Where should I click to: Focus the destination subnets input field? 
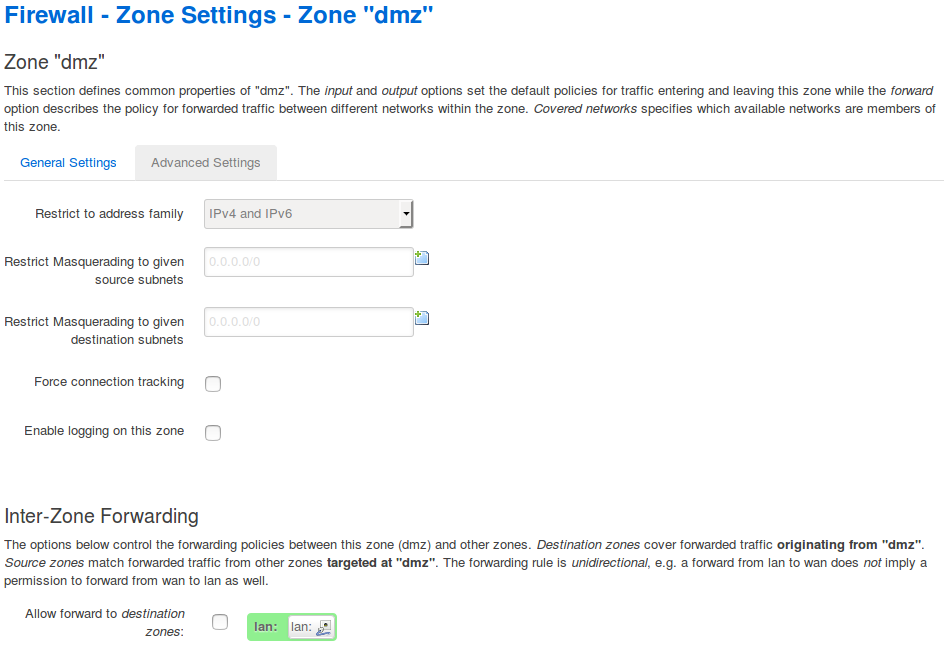tap(308, 321)
